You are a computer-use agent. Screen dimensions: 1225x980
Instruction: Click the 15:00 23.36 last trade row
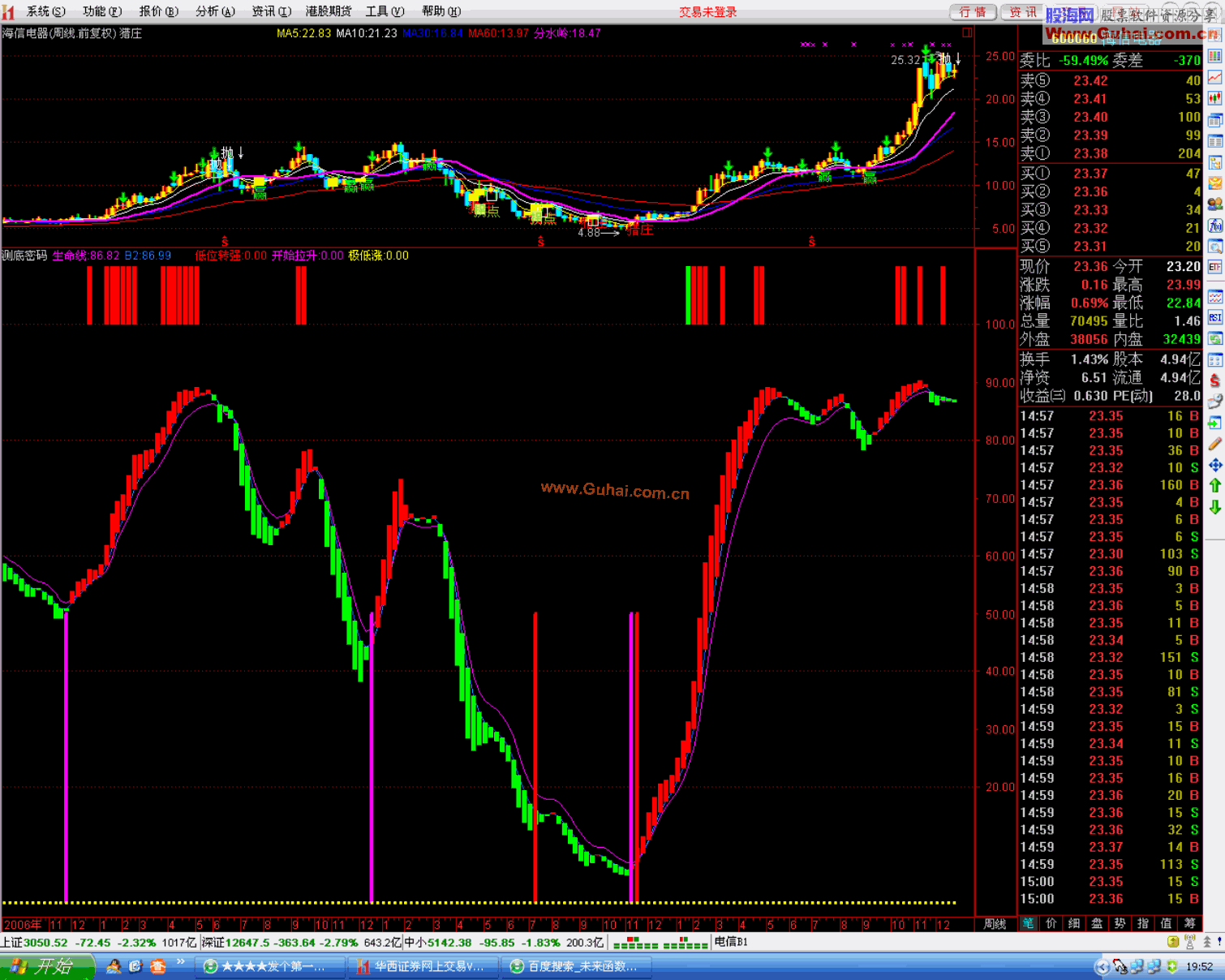[x=1110, y=899]
